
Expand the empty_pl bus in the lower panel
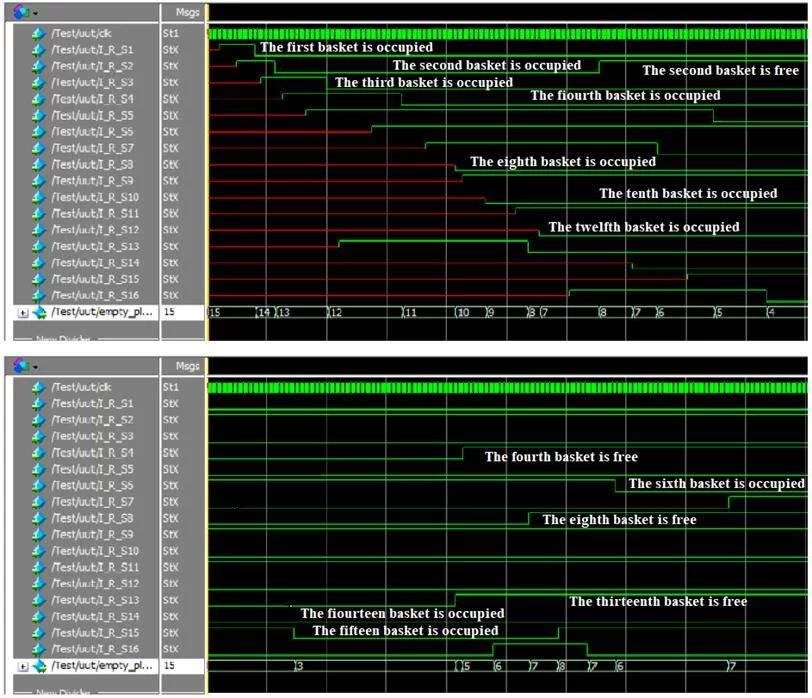(23, 665)
